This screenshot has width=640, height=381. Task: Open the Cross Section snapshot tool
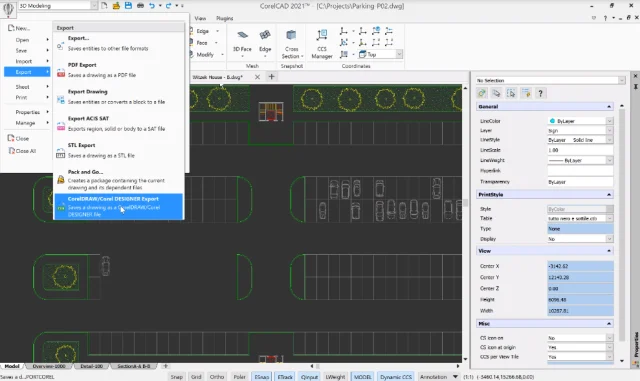(291, 44)
